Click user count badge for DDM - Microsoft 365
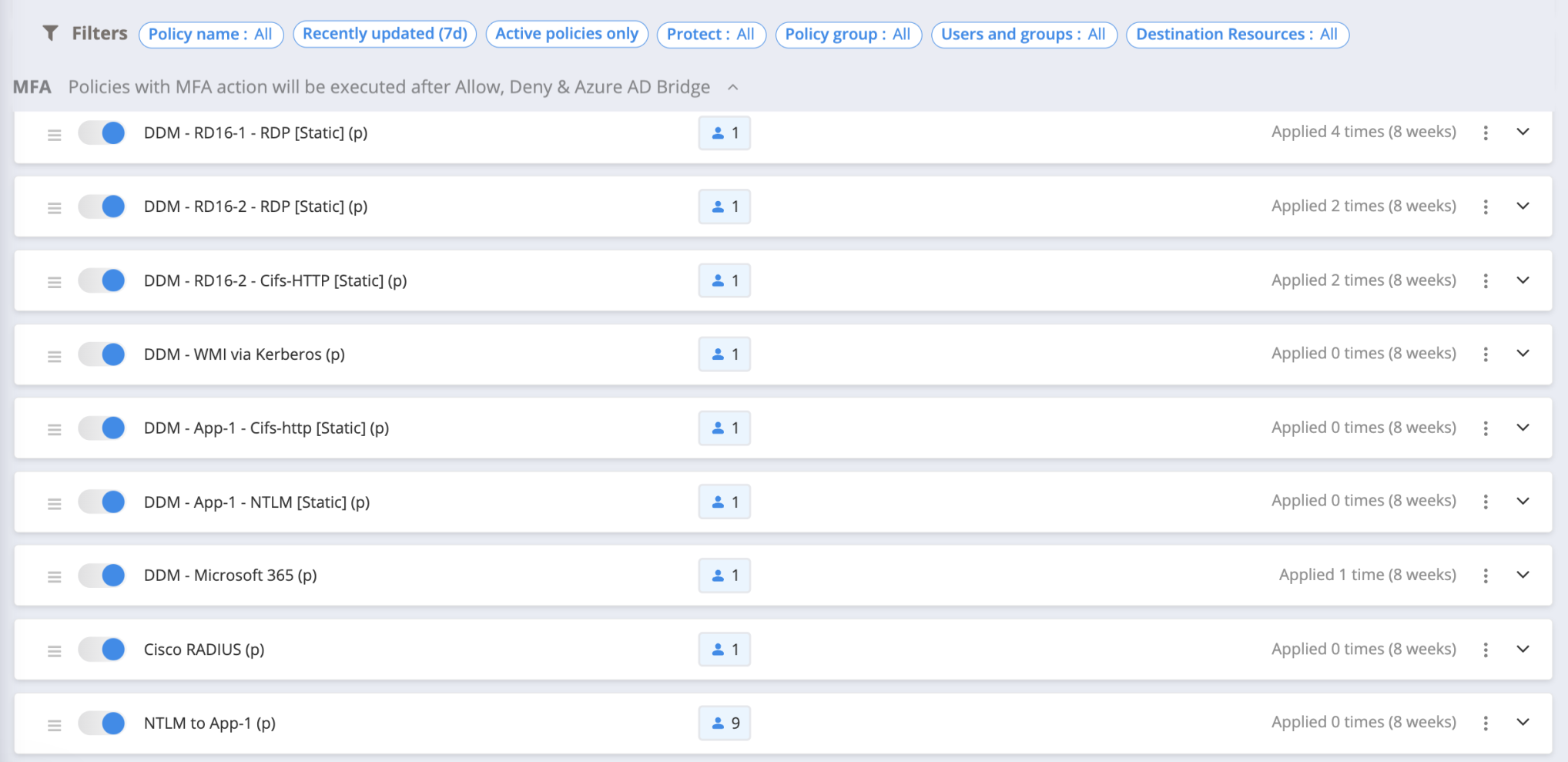 pos(724,576)
